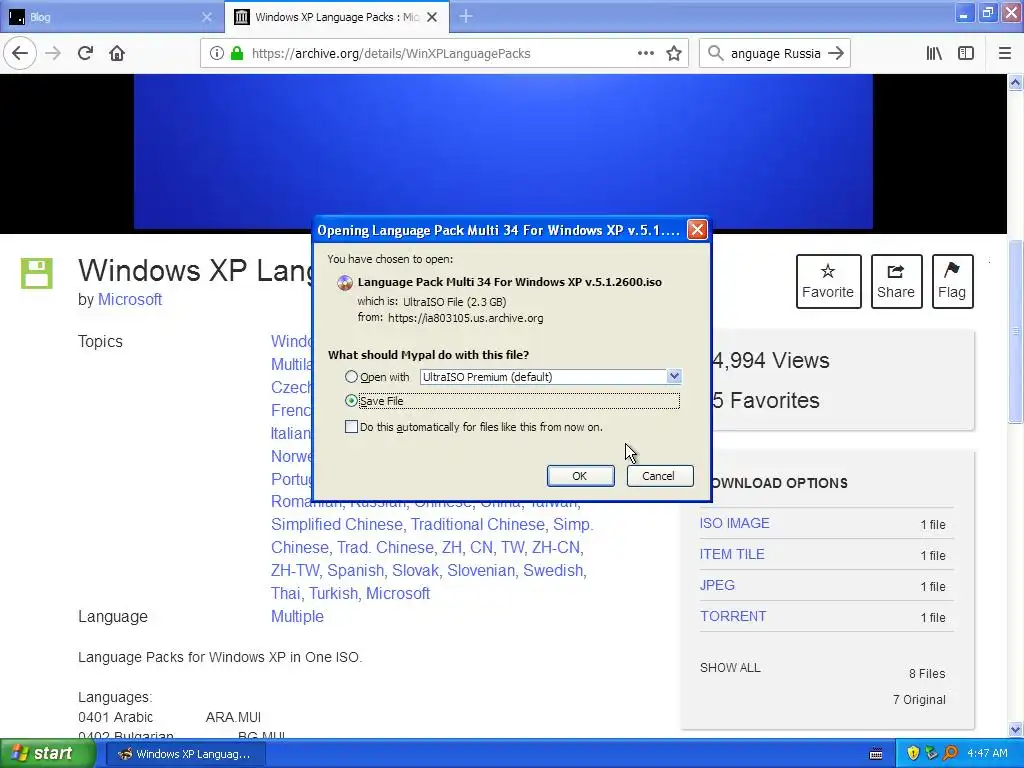Click the Swedish topic link
Screen dimensions: 1024x768
[552, 570]
